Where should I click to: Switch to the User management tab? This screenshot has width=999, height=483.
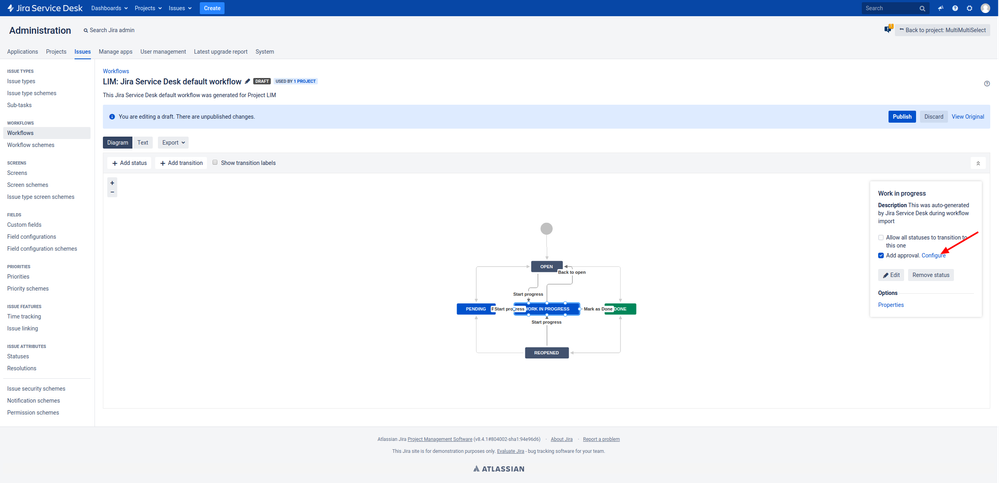tap(163, 52)
